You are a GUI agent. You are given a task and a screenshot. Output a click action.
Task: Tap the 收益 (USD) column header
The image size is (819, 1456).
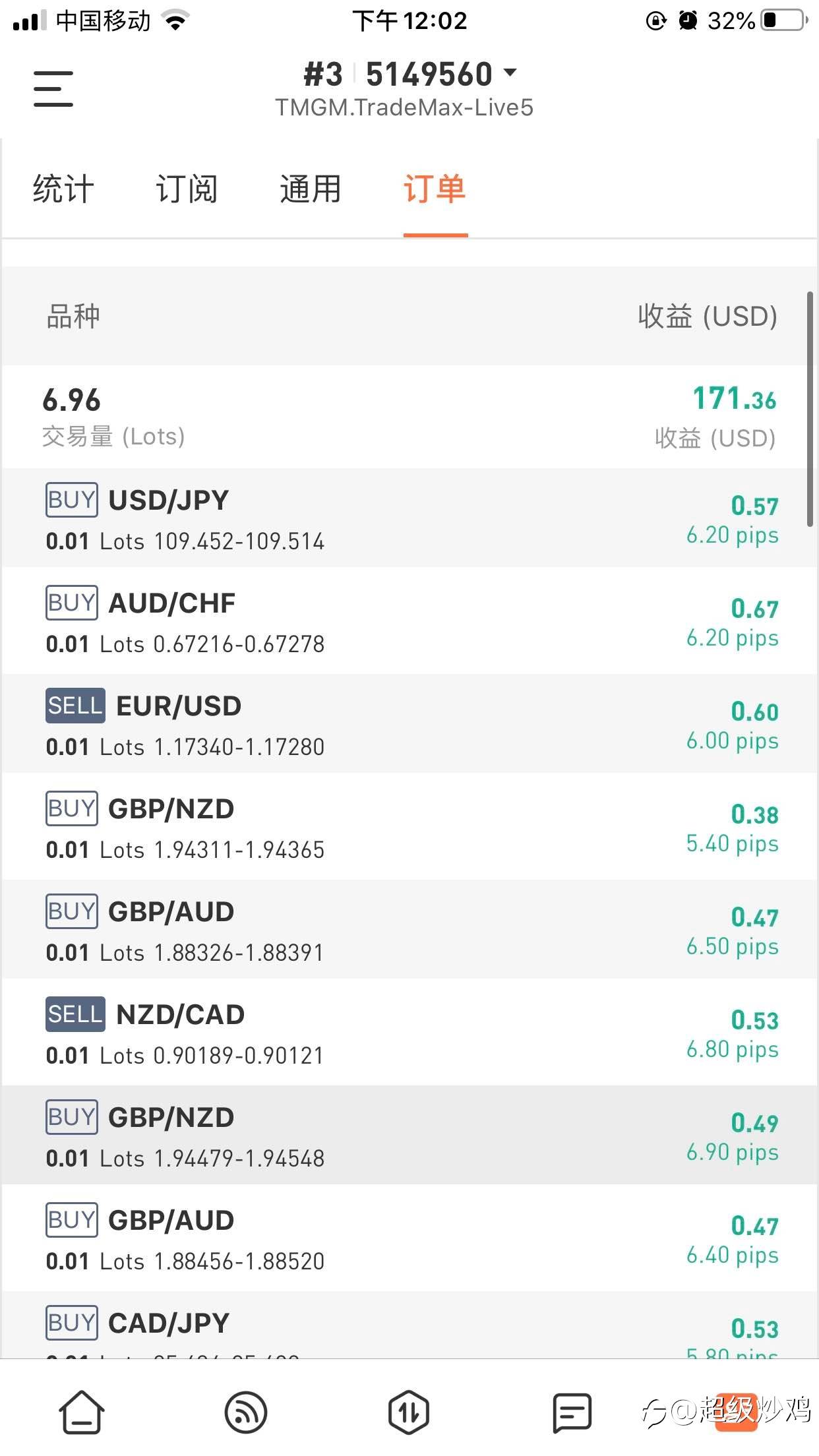[x=707, y=317]
